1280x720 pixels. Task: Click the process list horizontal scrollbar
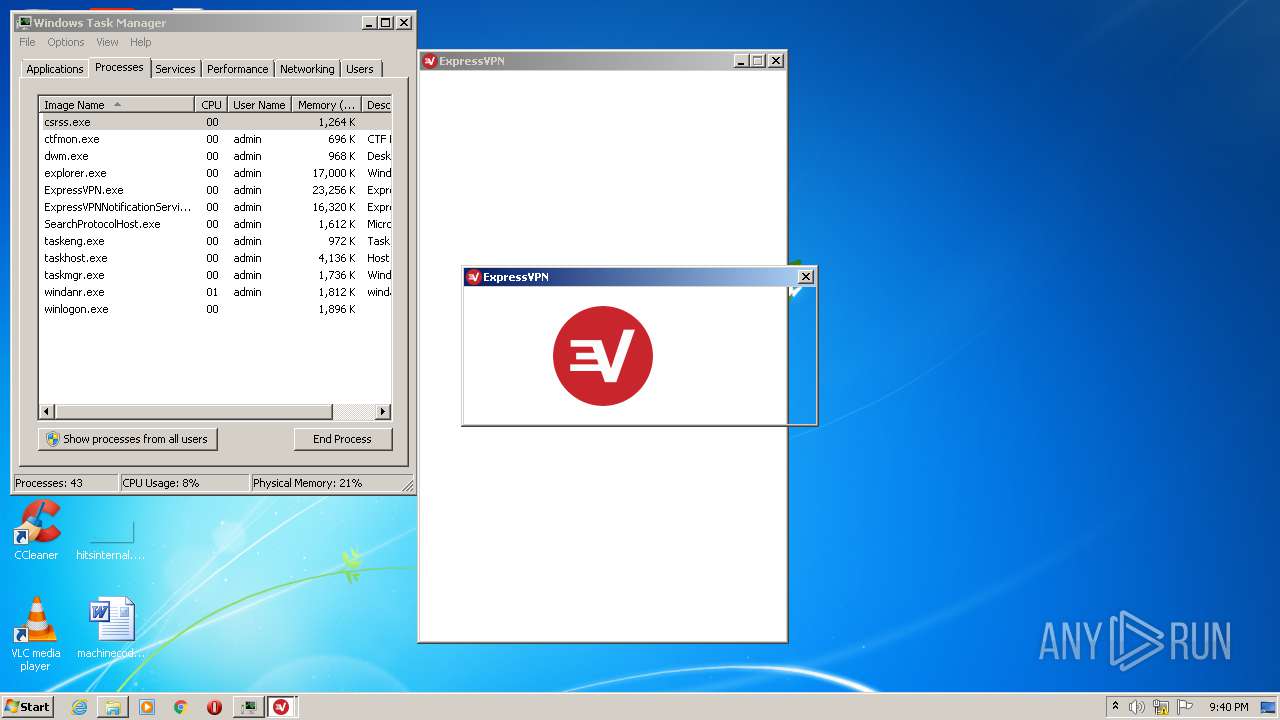(194, 412)
